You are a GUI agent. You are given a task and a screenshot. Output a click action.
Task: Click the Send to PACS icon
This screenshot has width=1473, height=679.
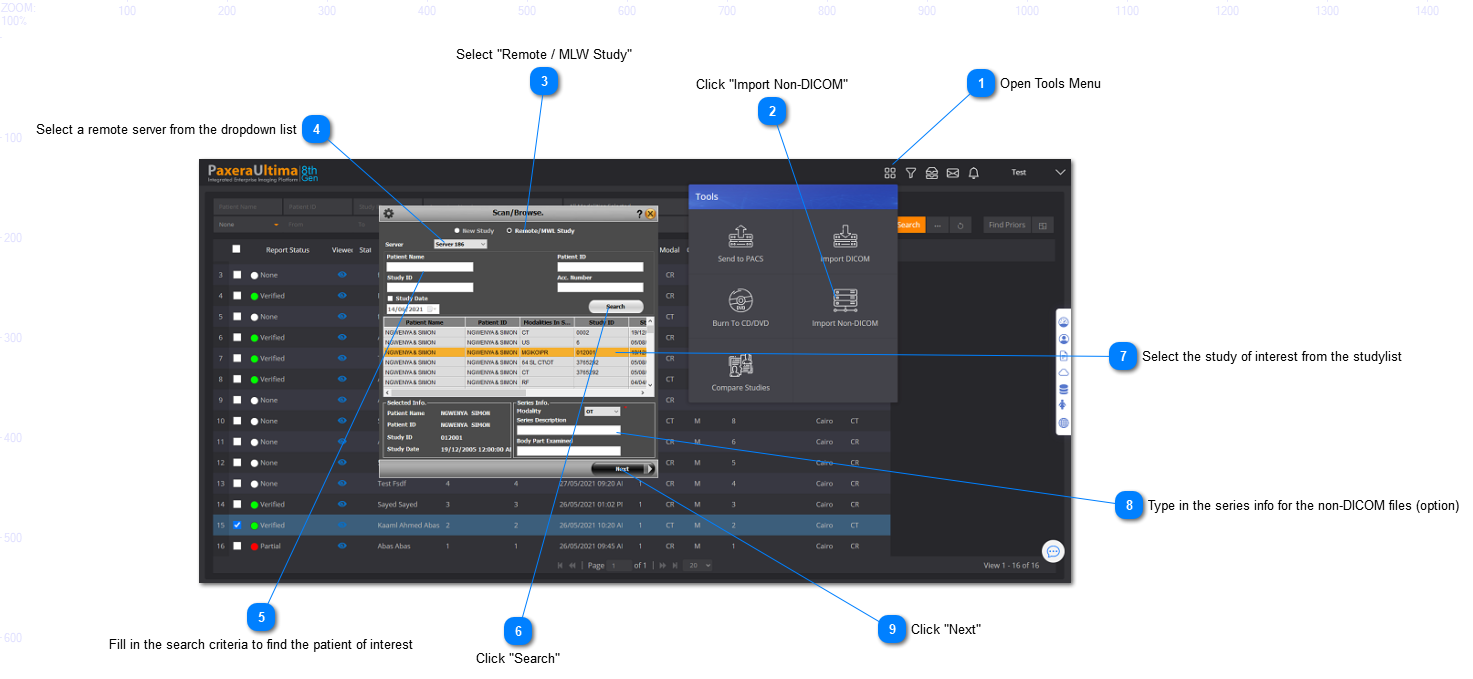pyautogui.click(x=741, y=236)
